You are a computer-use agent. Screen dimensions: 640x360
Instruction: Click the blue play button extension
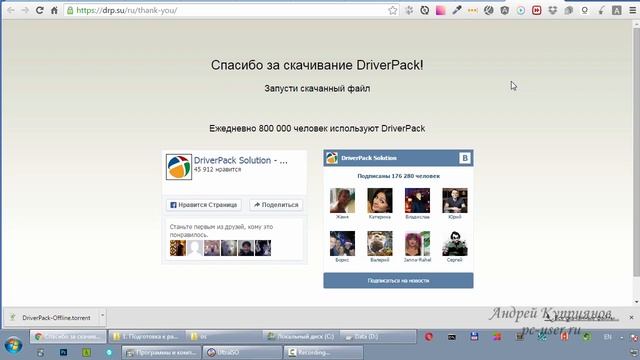pos(521,11)
